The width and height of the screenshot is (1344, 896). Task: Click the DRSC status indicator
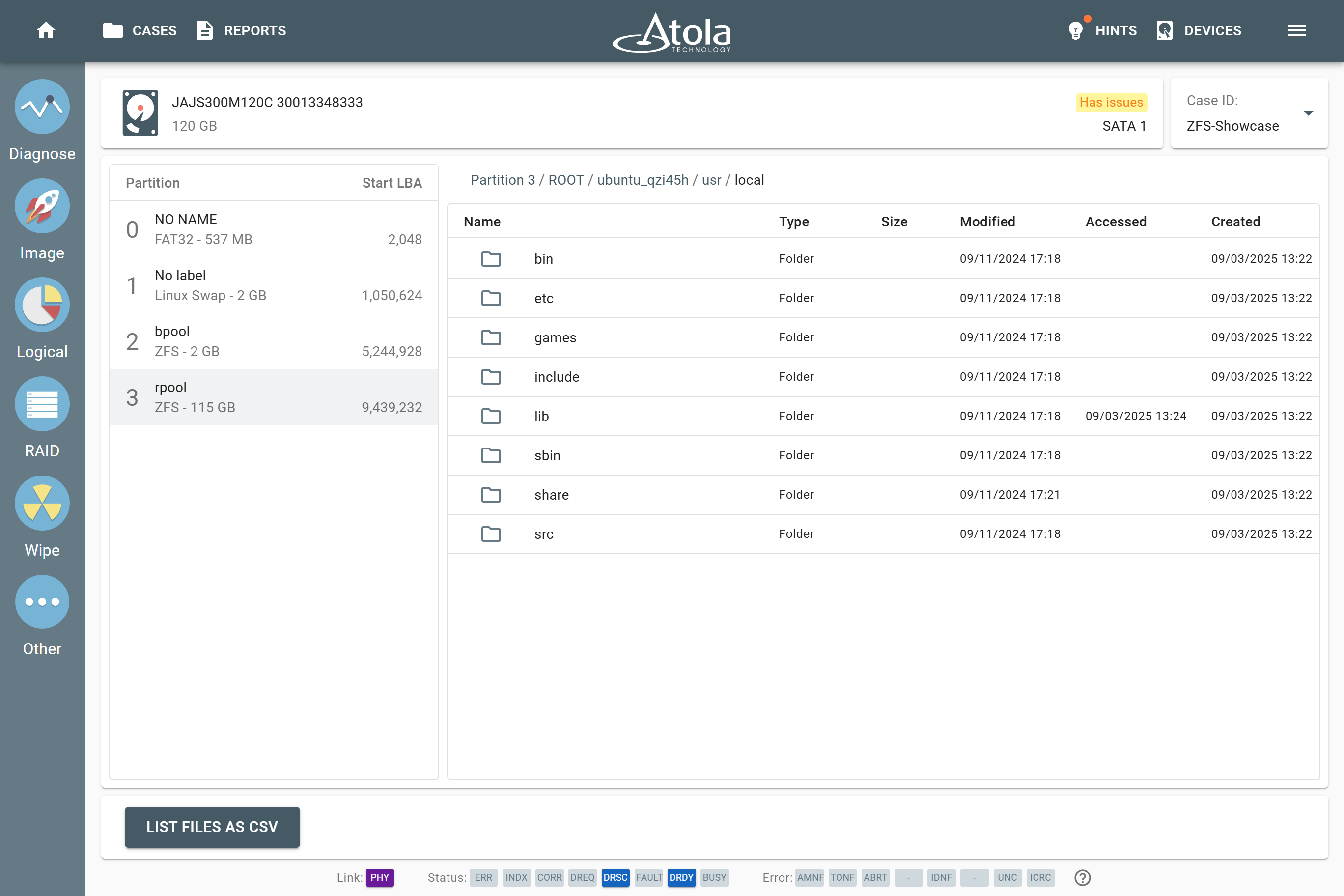tap(616, 878)
